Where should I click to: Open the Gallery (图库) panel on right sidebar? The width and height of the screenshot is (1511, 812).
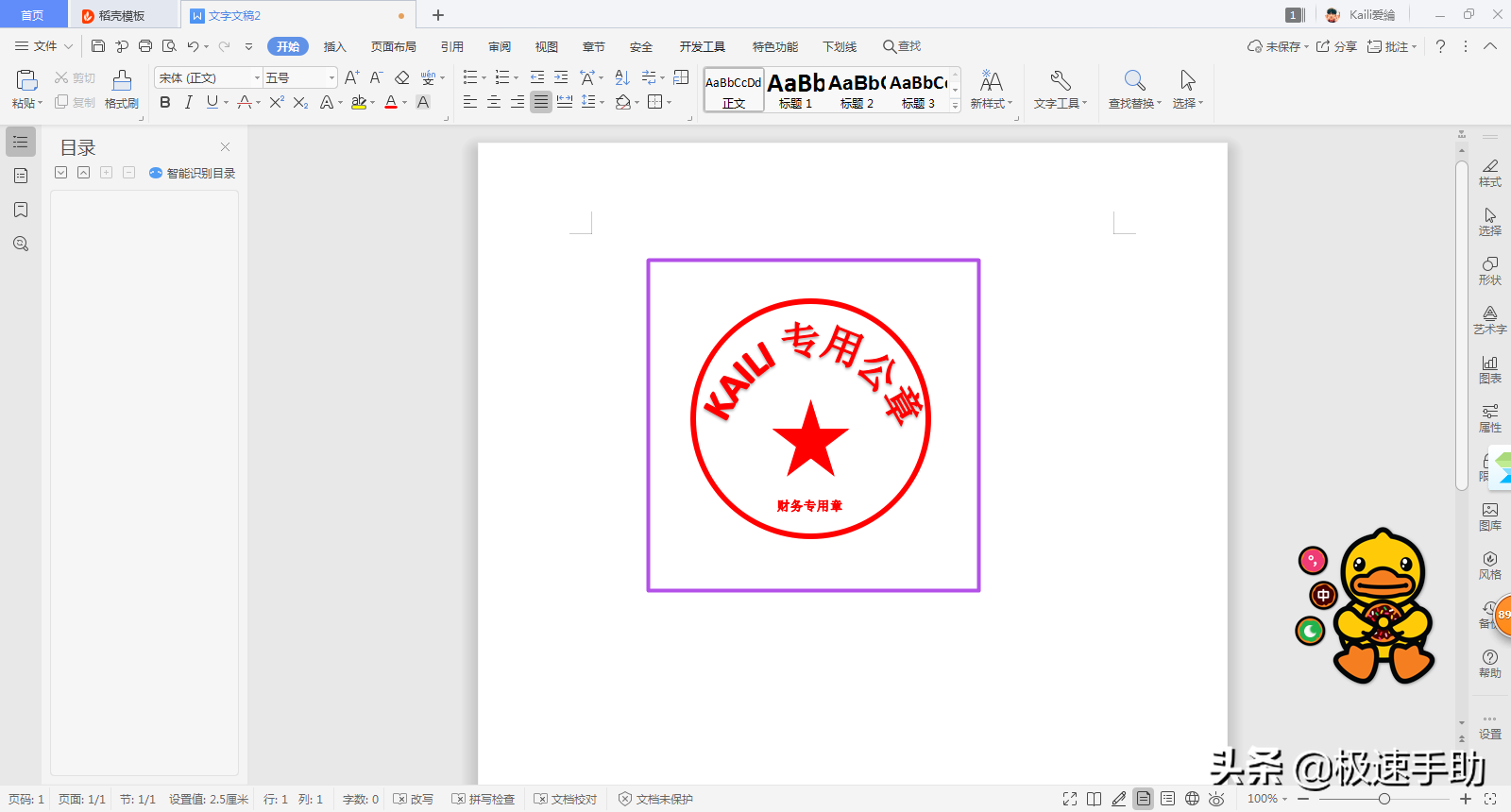[x=1490, y=516]
